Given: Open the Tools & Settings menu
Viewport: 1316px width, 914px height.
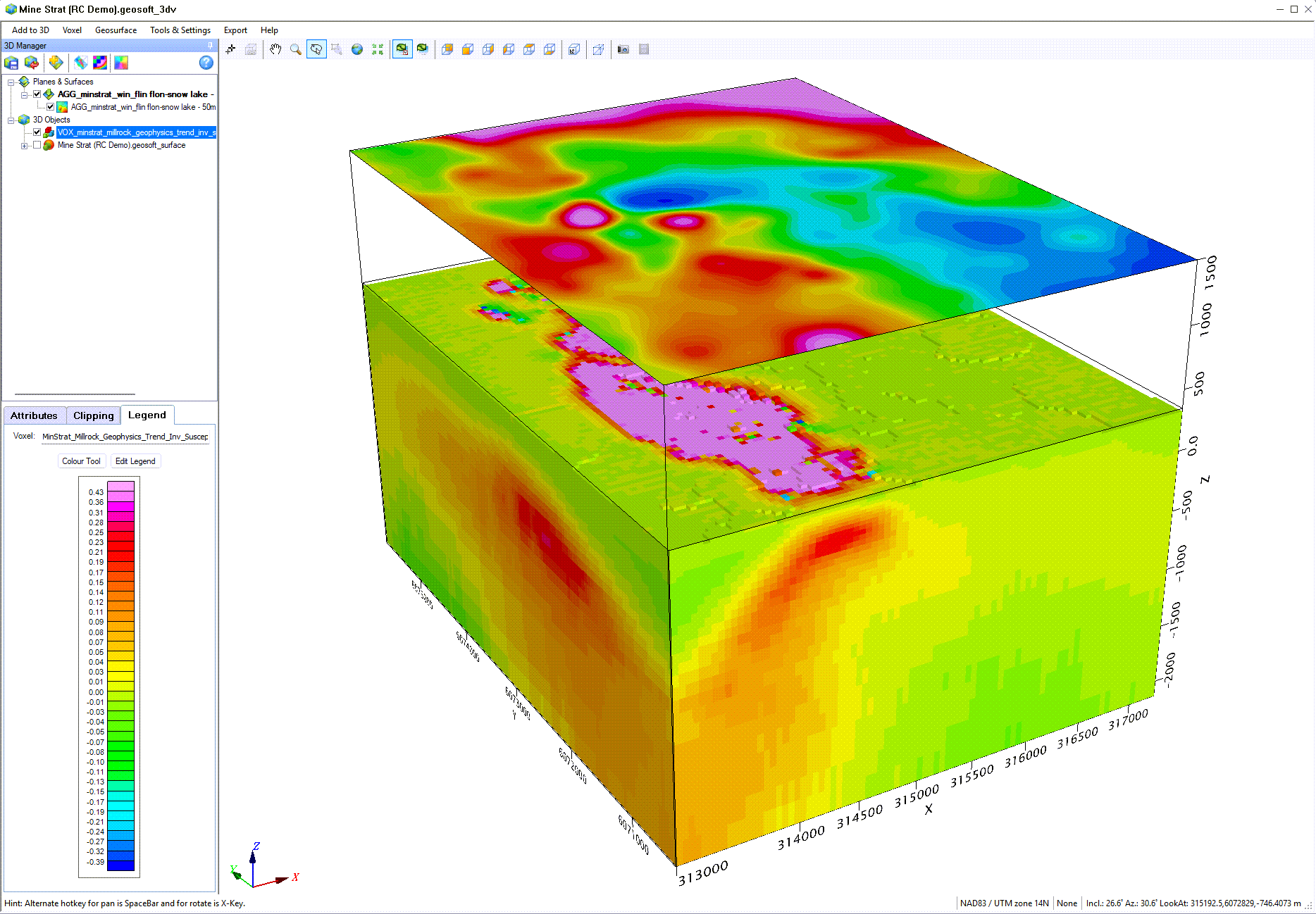Looking at the screenshot, I should point(180,30).
